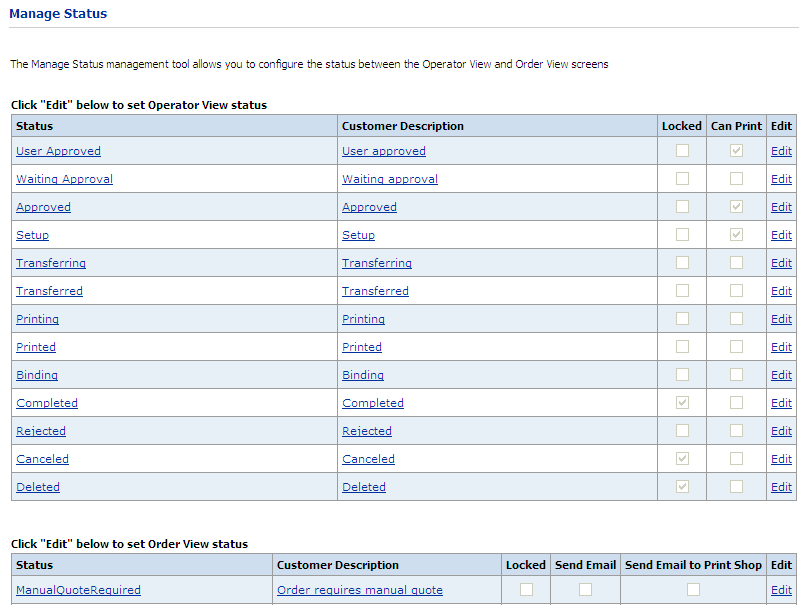
Task: Open the Transferring status link
Action: pos(51,263)
